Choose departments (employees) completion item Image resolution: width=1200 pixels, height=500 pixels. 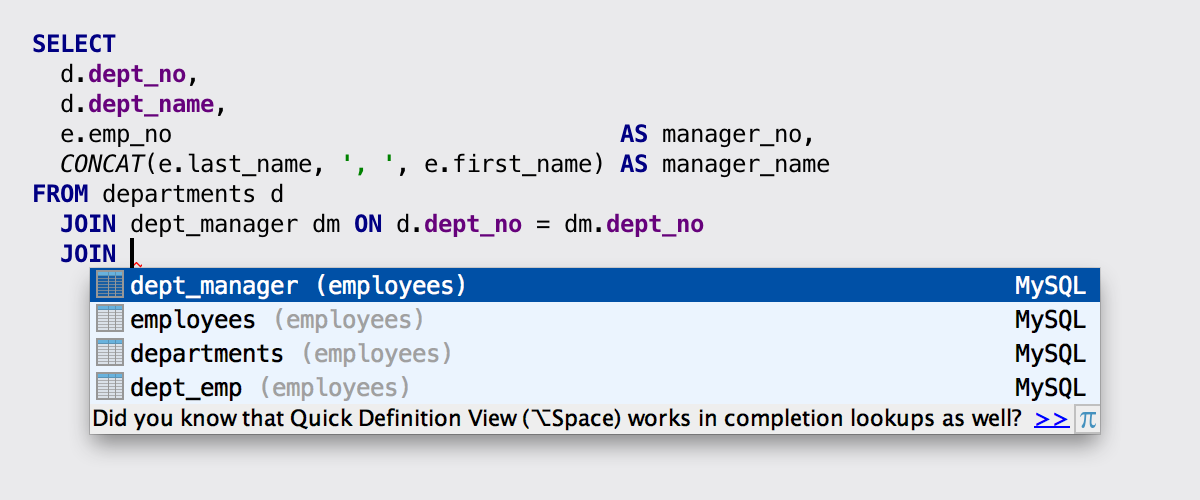click(595, 353)
